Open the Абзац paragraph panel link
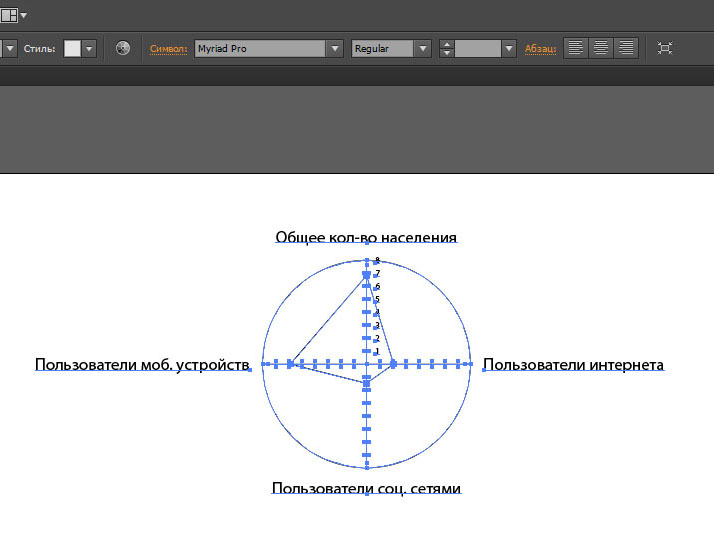This screenshot has width=714, height=542. 540,48
